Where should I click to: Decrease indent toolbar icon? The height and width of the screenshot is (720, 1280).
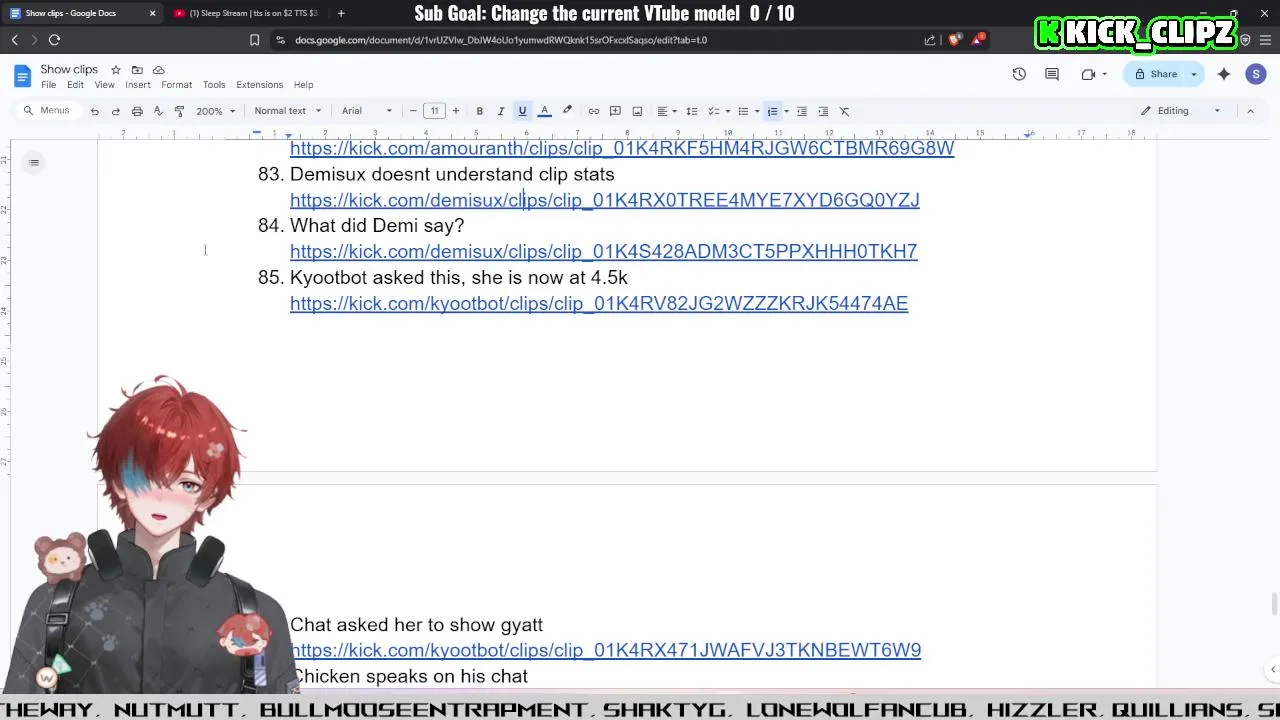click(x=802, y=111)
